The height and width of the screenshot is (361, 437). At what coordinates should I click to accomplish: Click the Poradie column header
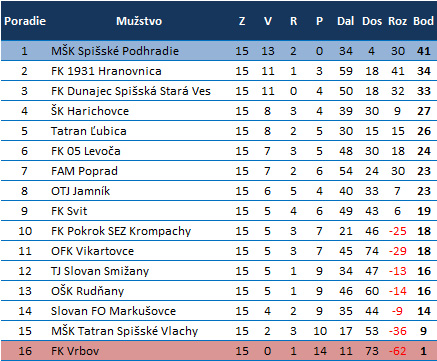point(25,21)
